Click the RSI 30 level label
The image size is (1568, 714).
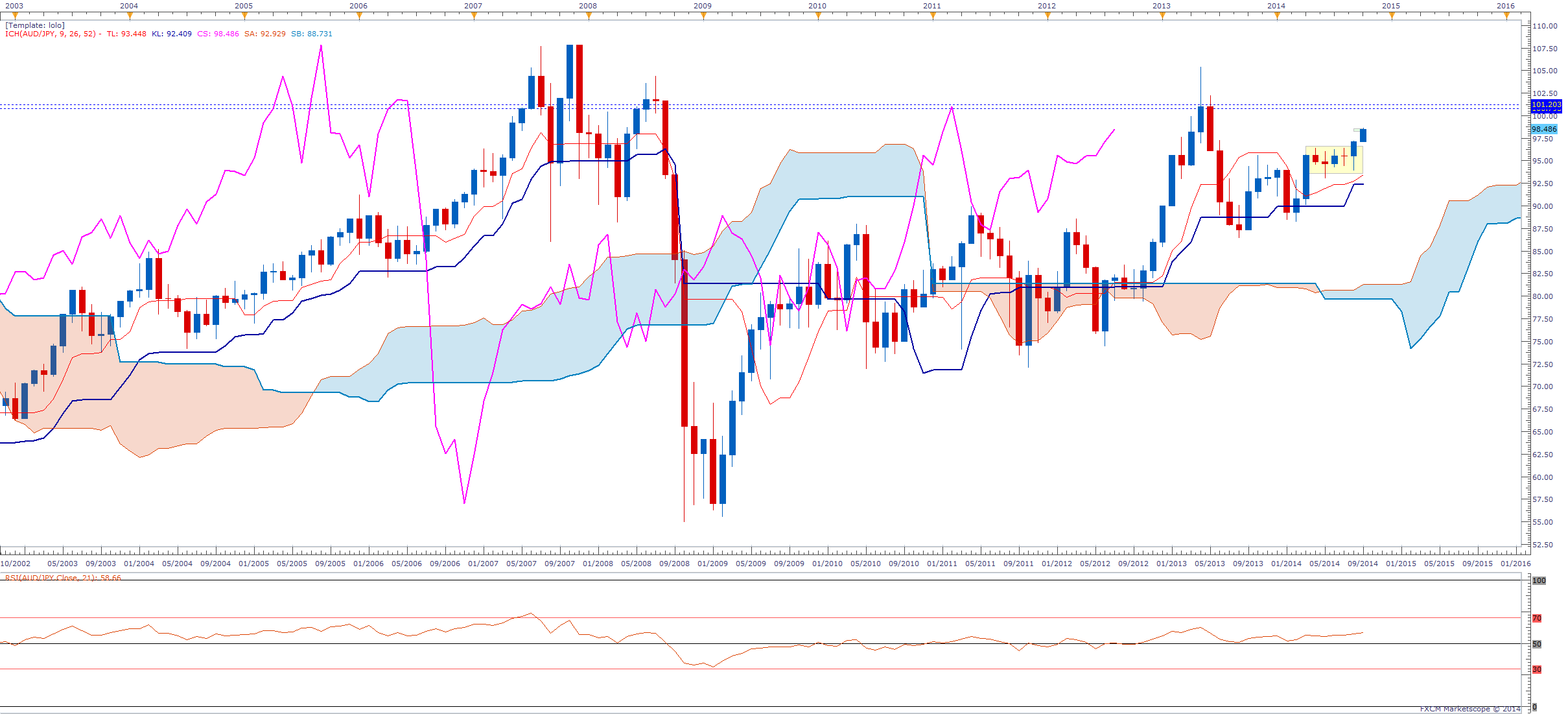pyautogui.click(x=1536, y=669)
